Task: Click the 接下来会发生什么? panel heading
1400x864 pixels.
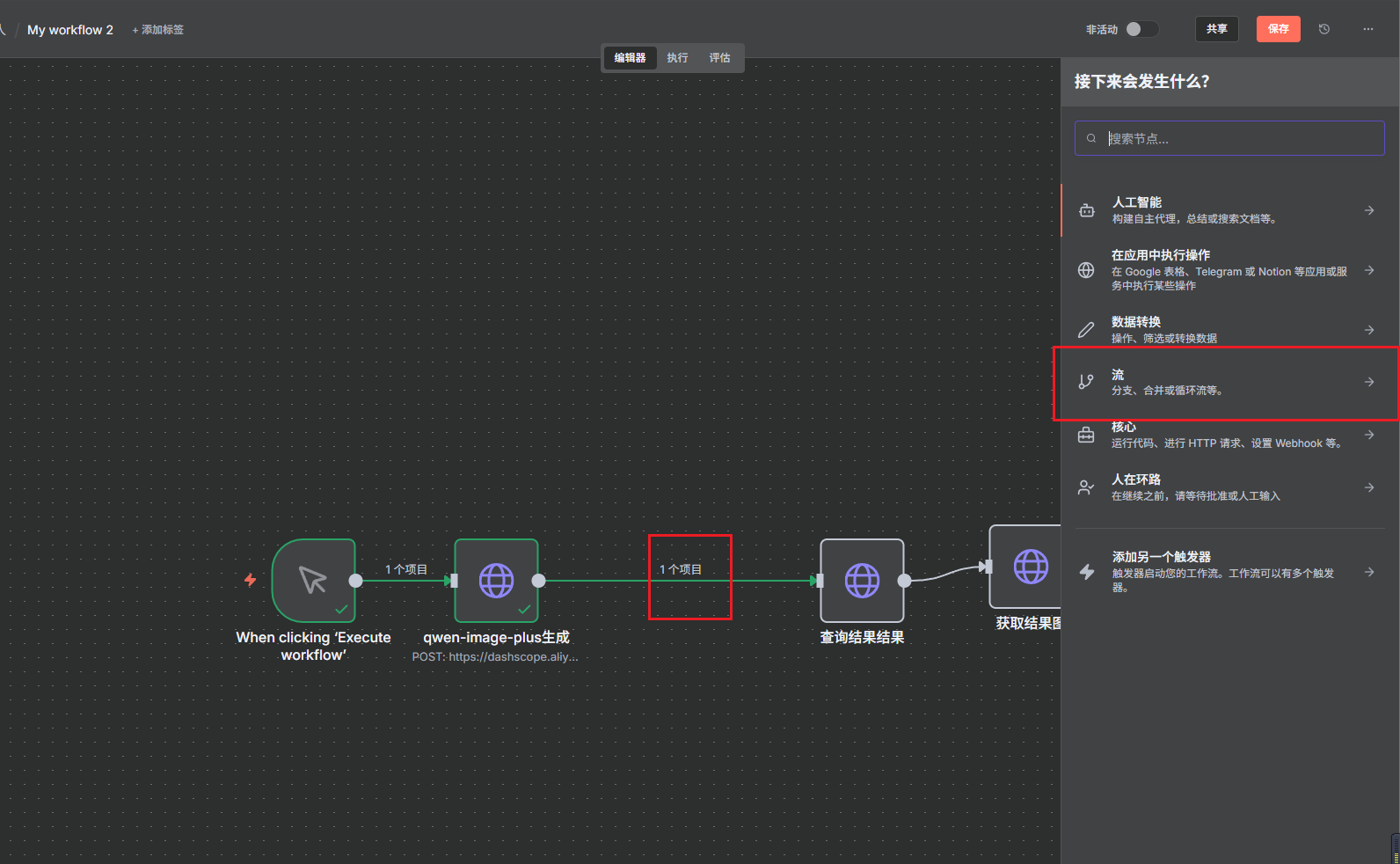Action: point(1141,82)
